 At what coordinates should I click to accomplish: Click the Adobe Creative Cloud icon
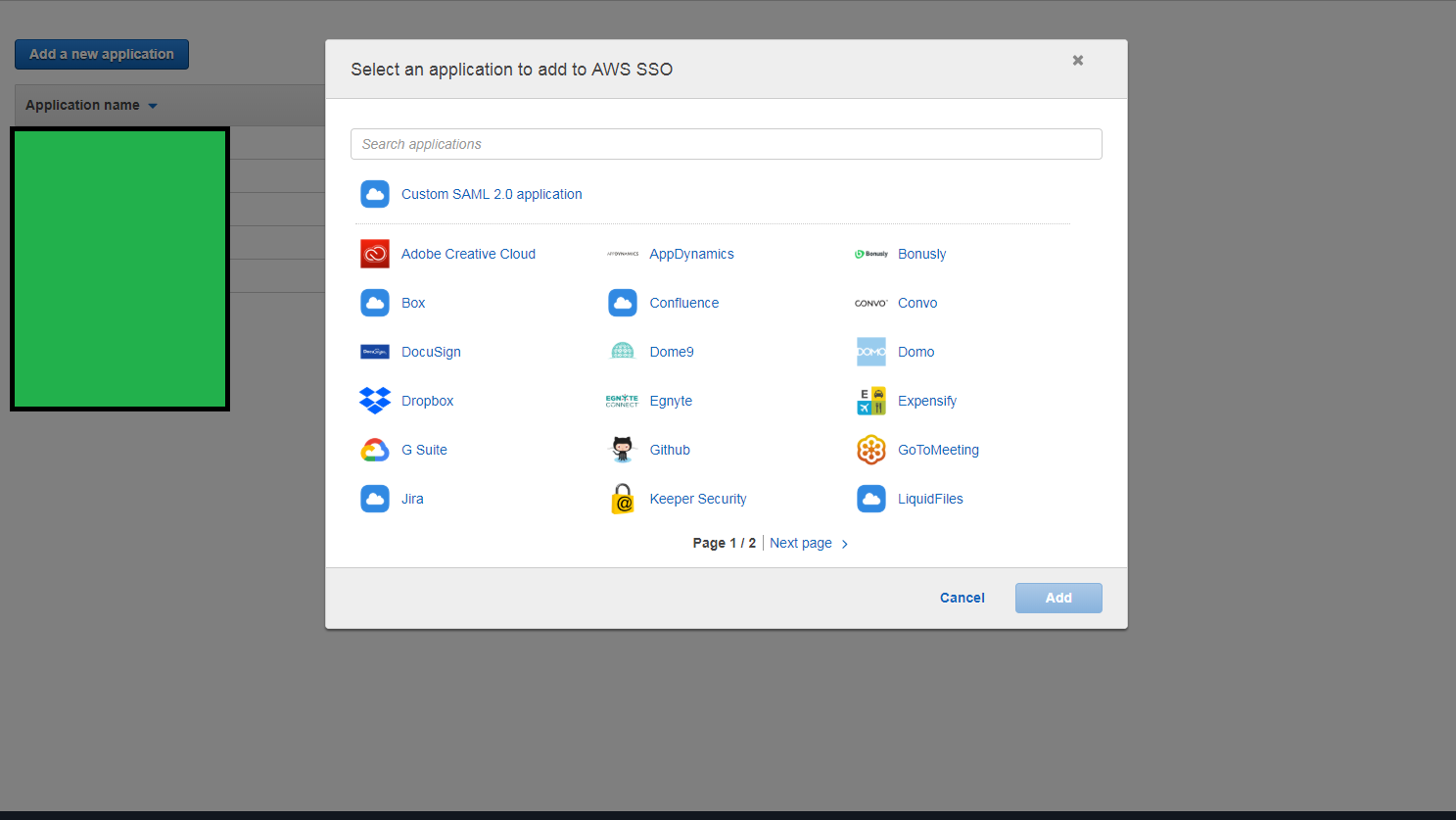click(375, 254)
